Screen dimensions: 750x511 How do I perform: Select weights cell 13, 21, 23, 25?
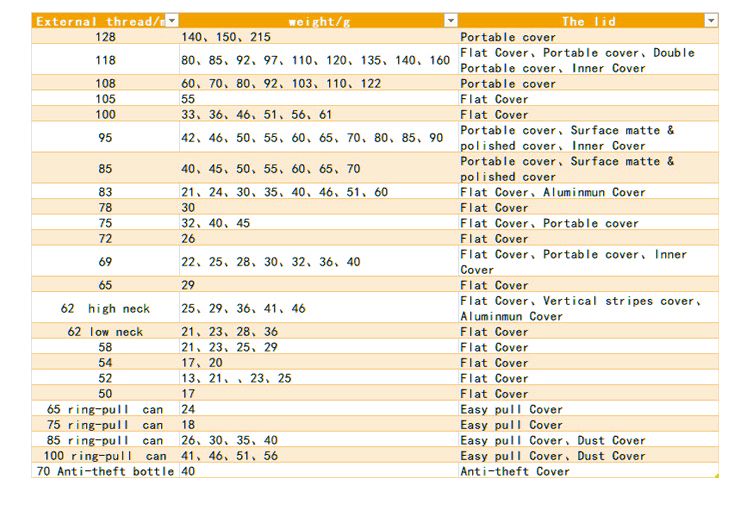236,379
